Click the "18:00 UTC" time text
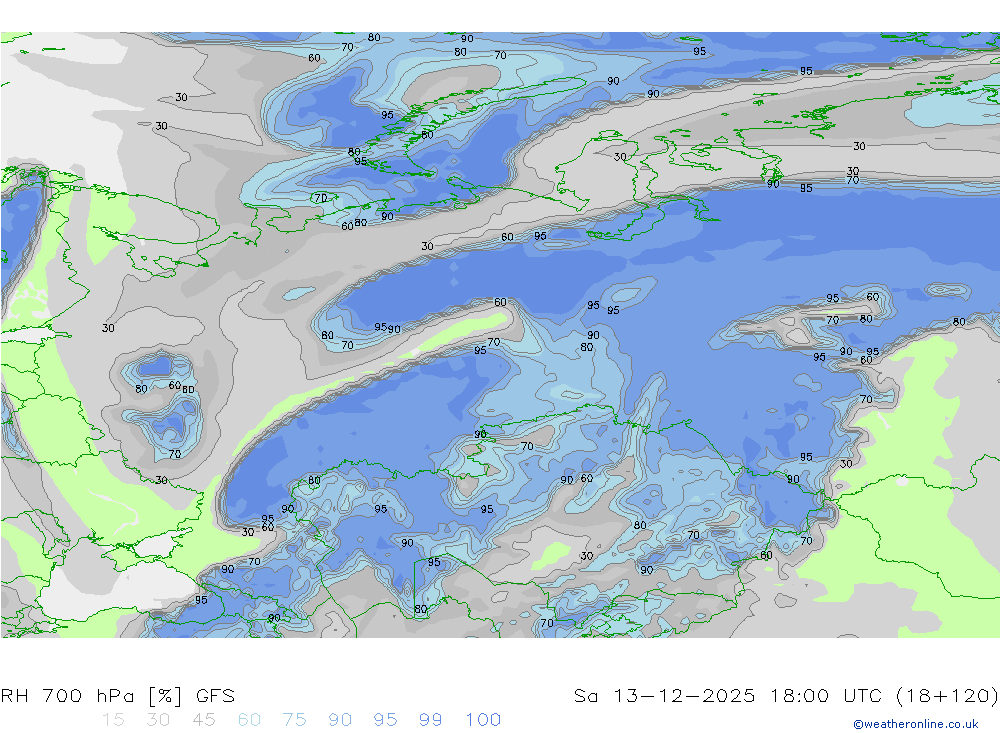The height and width of the screenshot is (733, 1000). coord(826,695)
